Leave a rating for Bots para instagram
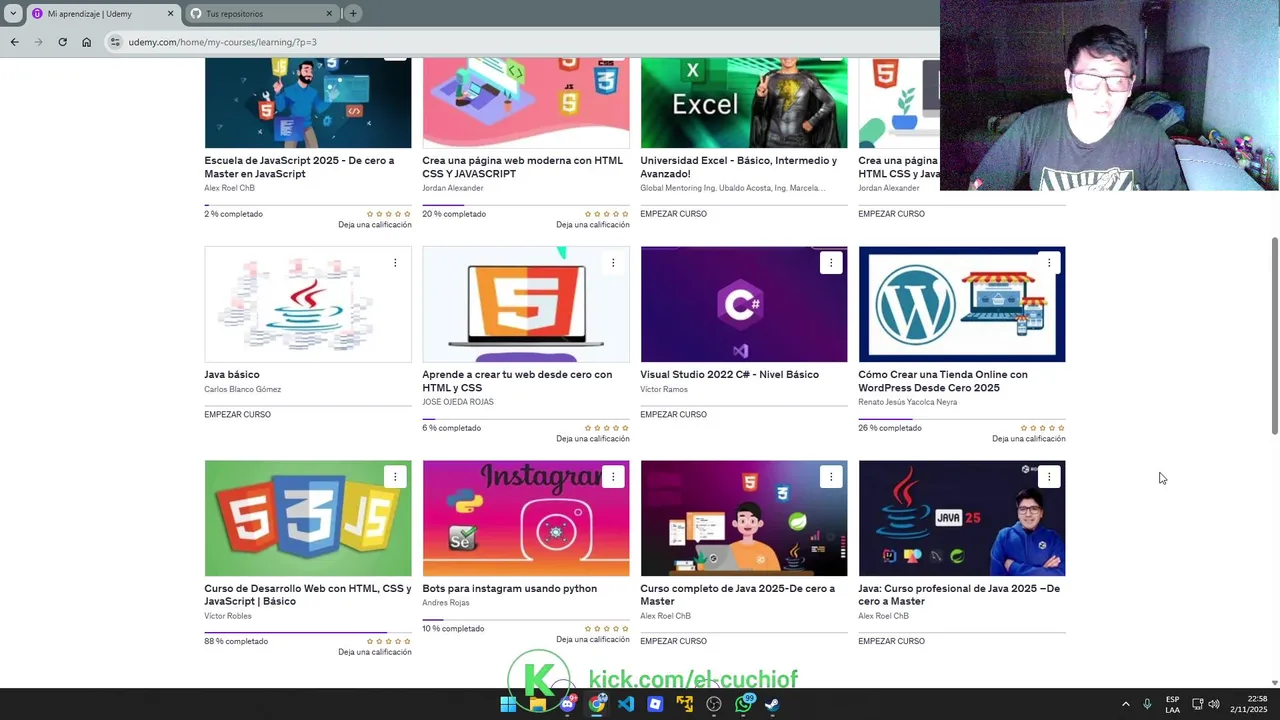 click(593, 640)
